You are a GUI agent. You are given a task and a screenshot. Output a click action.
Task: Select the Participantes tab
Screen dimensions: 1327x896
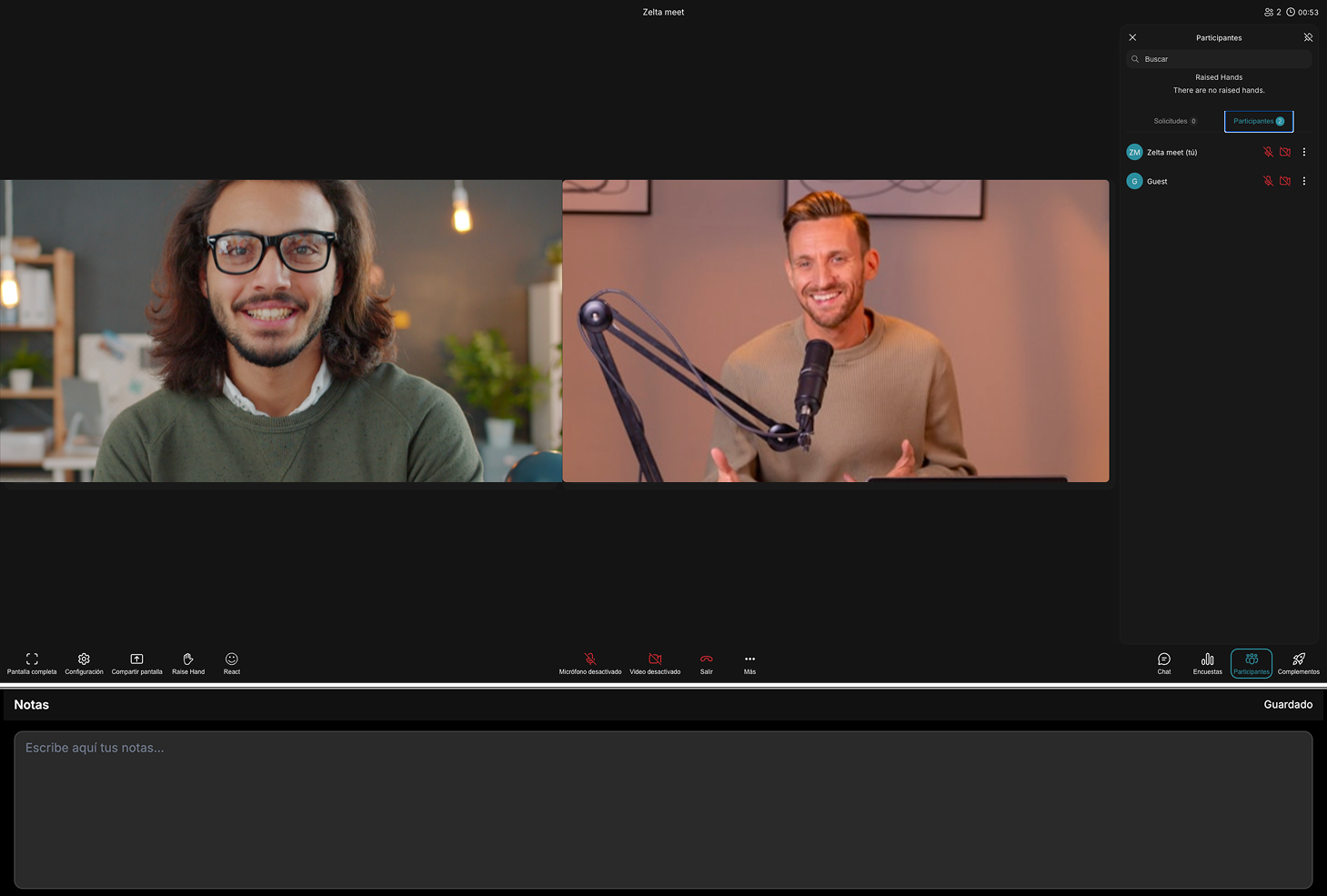tap(1258, 120)
